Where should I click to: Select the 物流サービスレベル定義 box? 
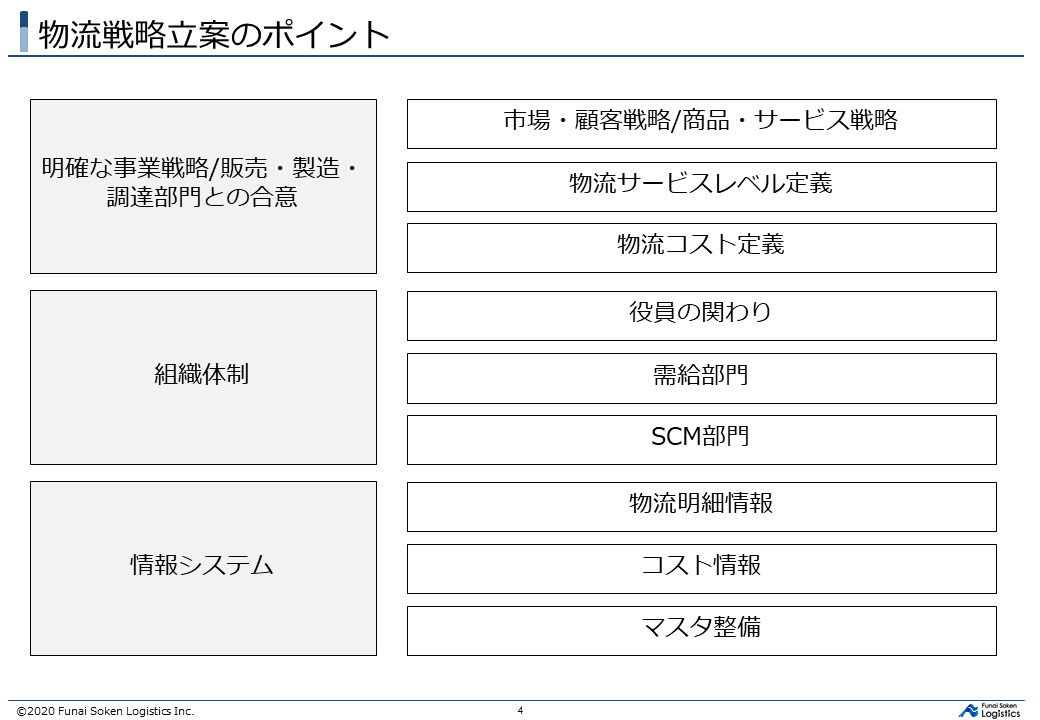(701, 186)
